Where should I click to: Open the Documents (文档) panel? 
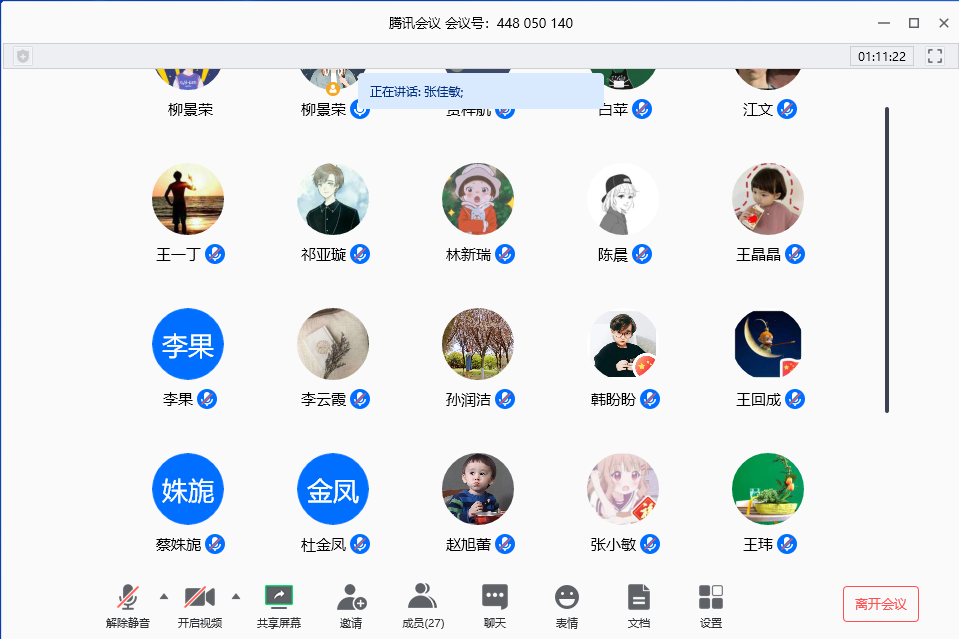[638, 597]
